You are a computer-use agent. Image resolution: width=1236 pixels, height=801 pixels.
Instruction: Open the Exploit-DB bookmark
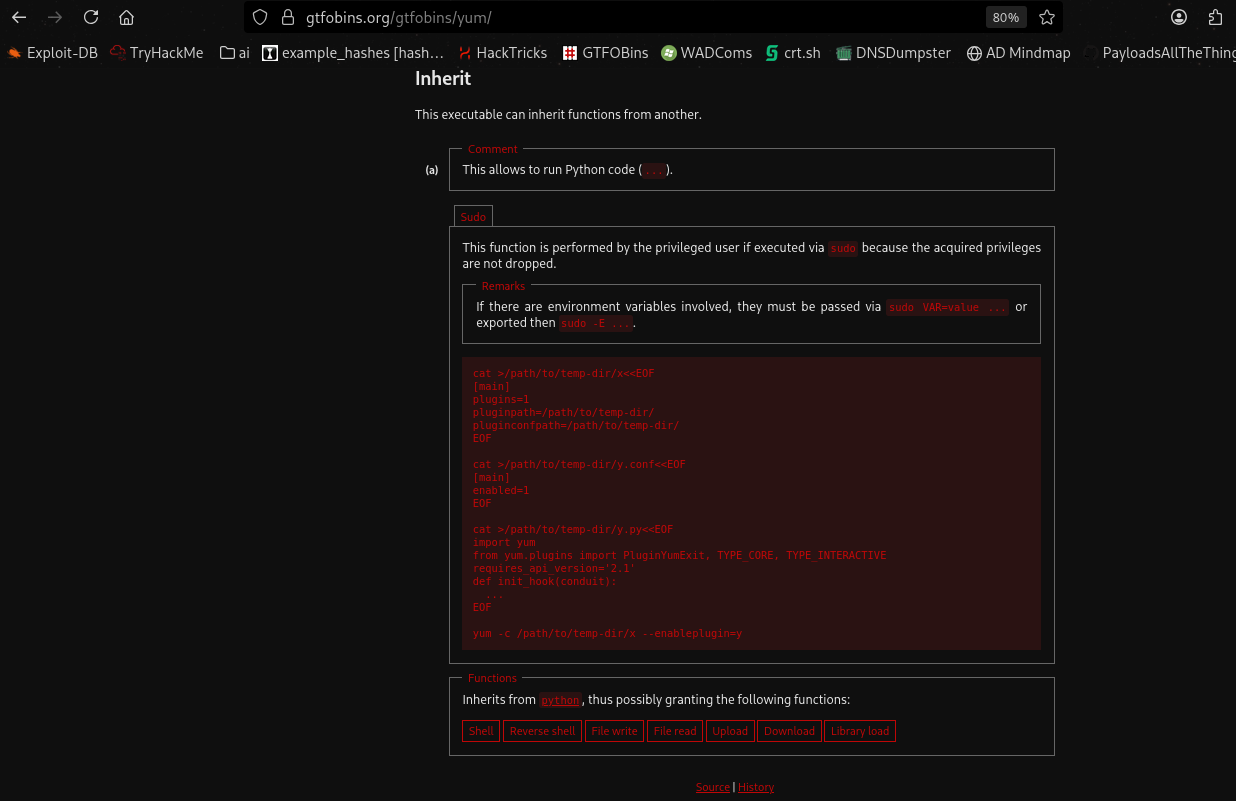(52, 53)
